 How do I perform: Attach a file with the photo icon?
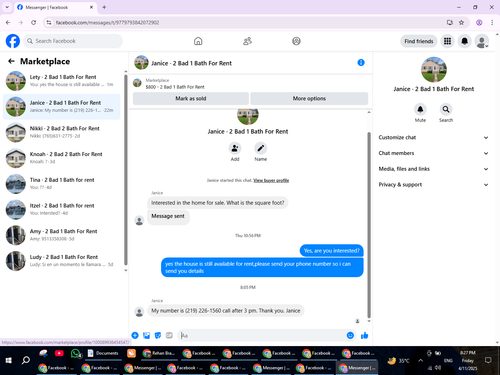click(x=146, y=335)
